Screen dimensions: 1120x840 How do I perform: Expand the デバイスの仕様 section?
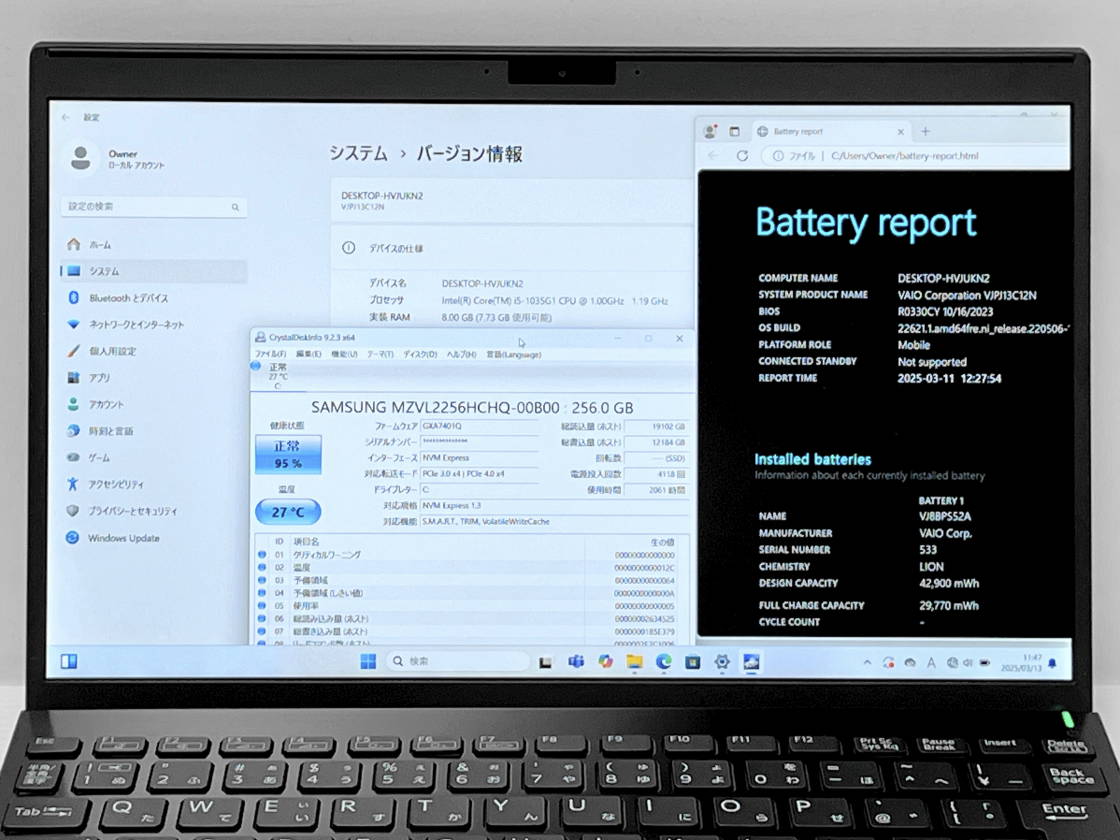click(x=512, y=248)
